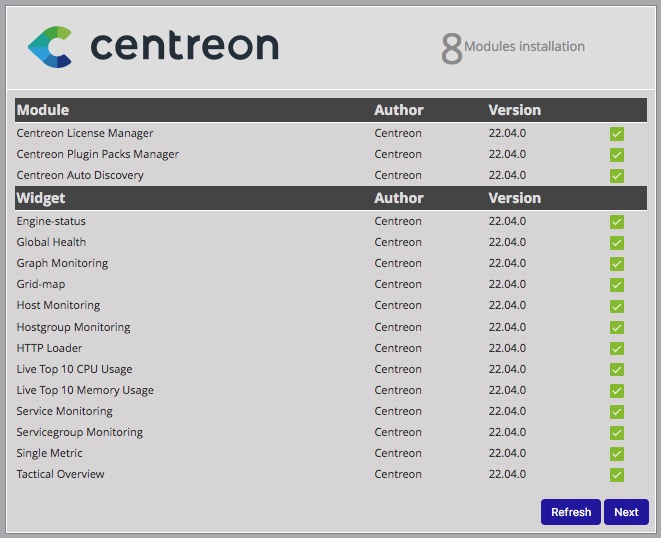661x538 pixels.
Task: Click the green check beside Grid-map widget
Action: pyautogui.click(x=617, y=285)
